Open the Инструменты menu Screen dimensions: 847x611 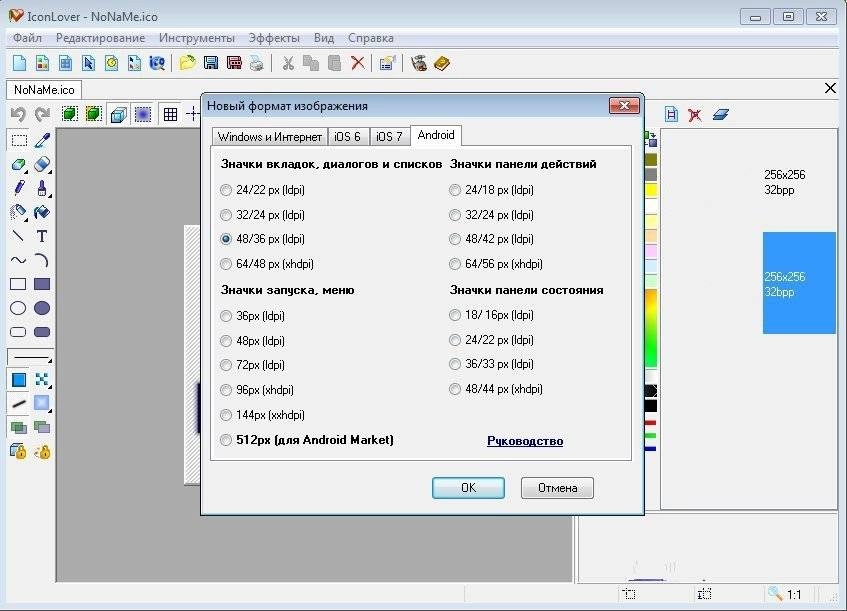click(197, 38)
